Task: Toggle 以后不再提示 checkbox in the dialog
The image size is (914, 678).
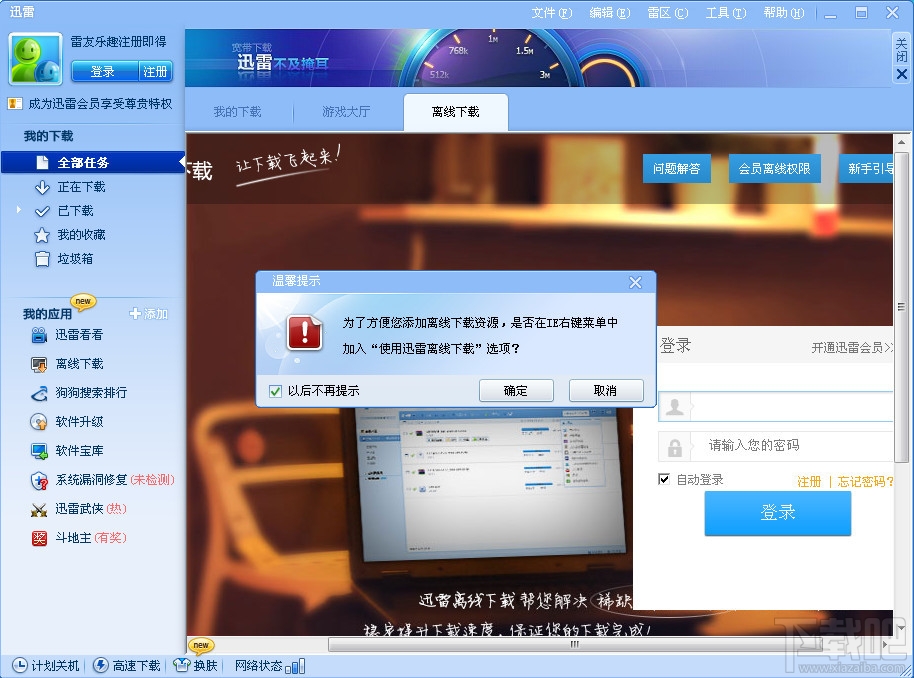Action: [x=275, y=390]
